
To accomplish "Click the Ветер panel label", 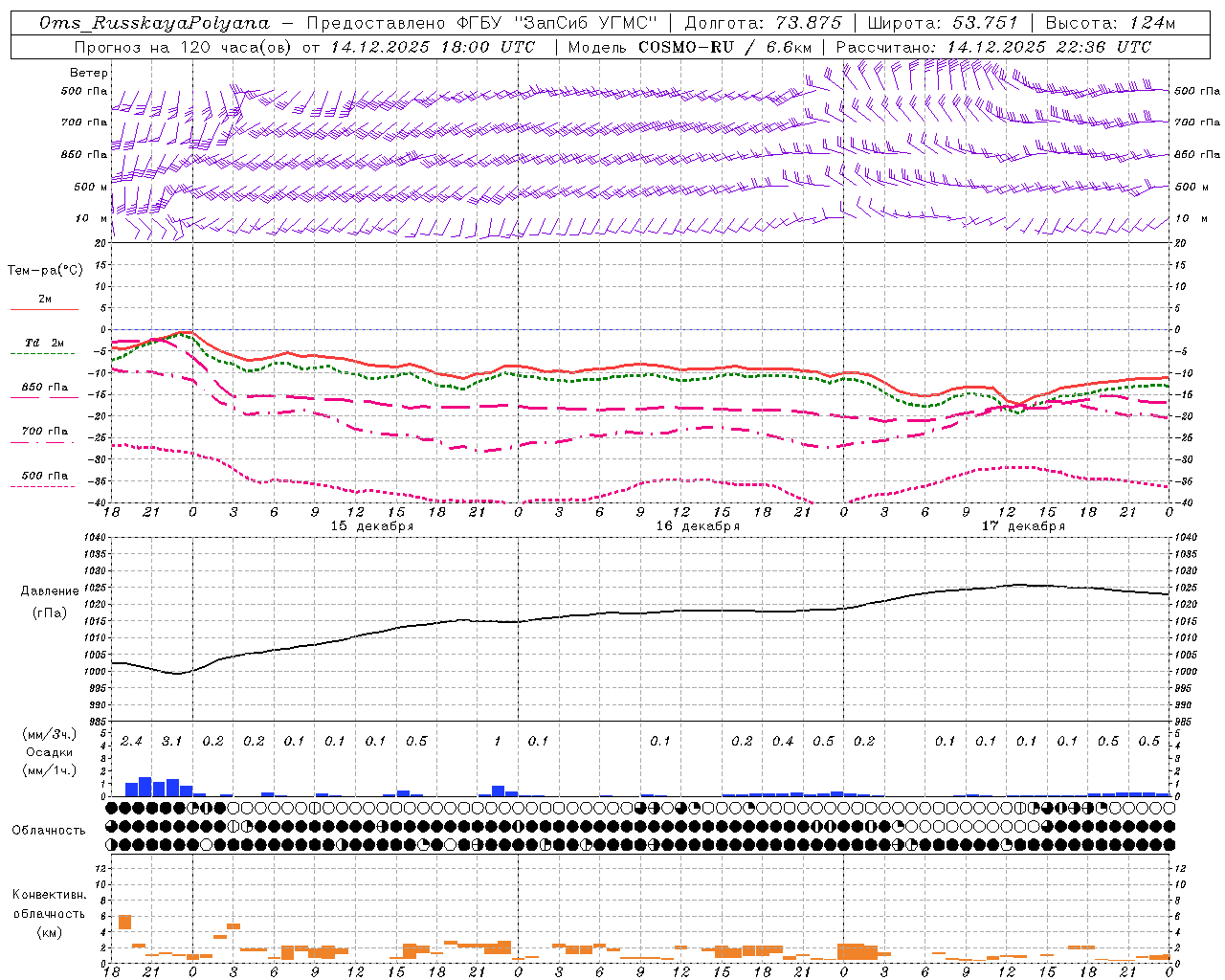I will coord(89,73).
